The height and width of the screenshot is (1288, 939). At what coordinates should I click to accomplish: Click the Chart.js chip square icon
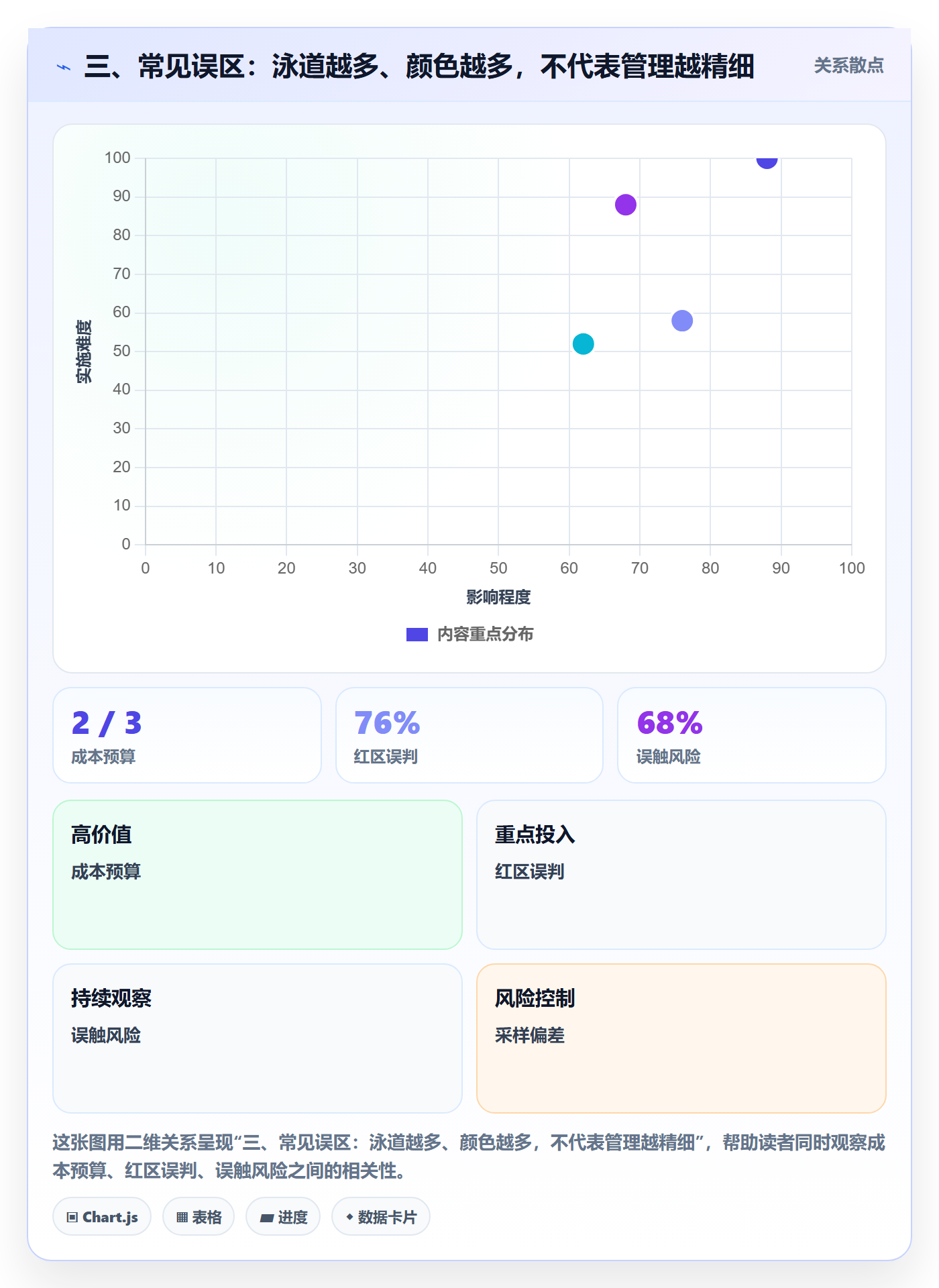(72, 1218)
